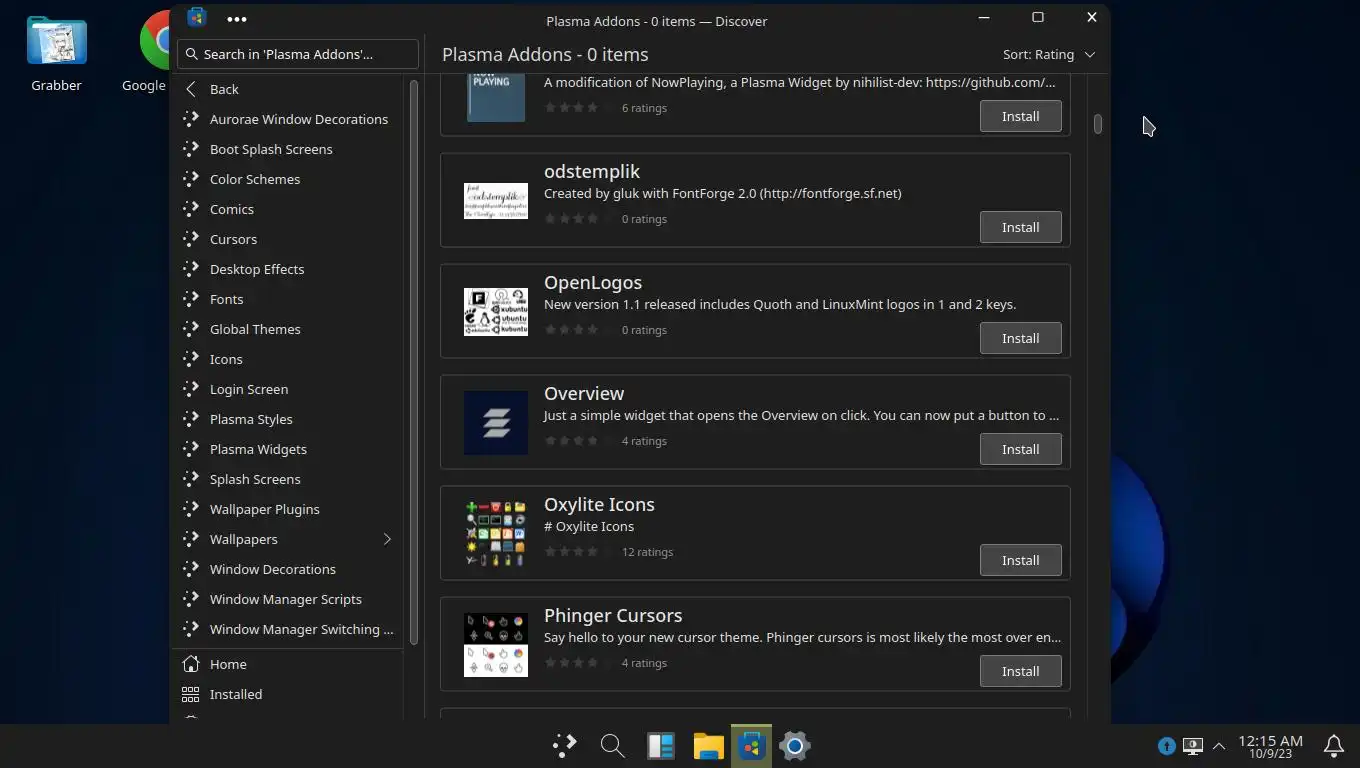Click the Comics category icon
The width and height of the screenshot is (1360, 768).
point(191,209)
